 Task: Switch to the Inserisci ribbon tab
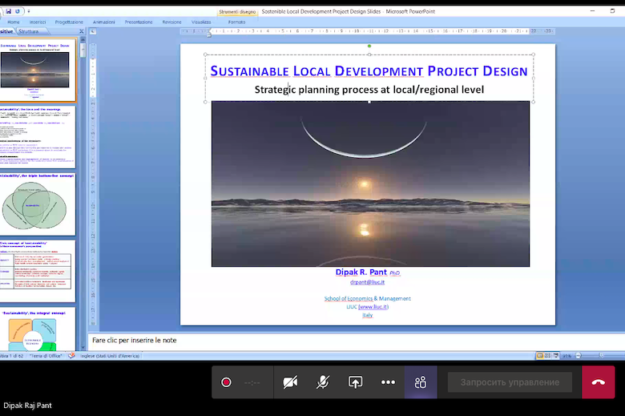point(37,21)
